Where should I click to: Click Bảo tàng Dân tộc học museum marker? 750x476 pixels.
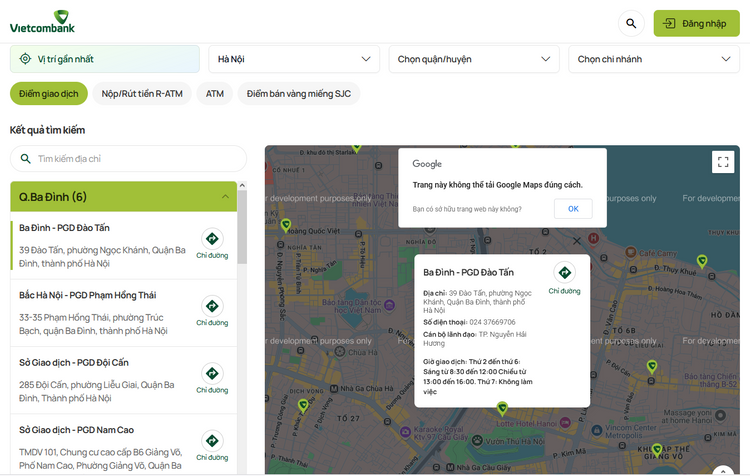point(389,305)
